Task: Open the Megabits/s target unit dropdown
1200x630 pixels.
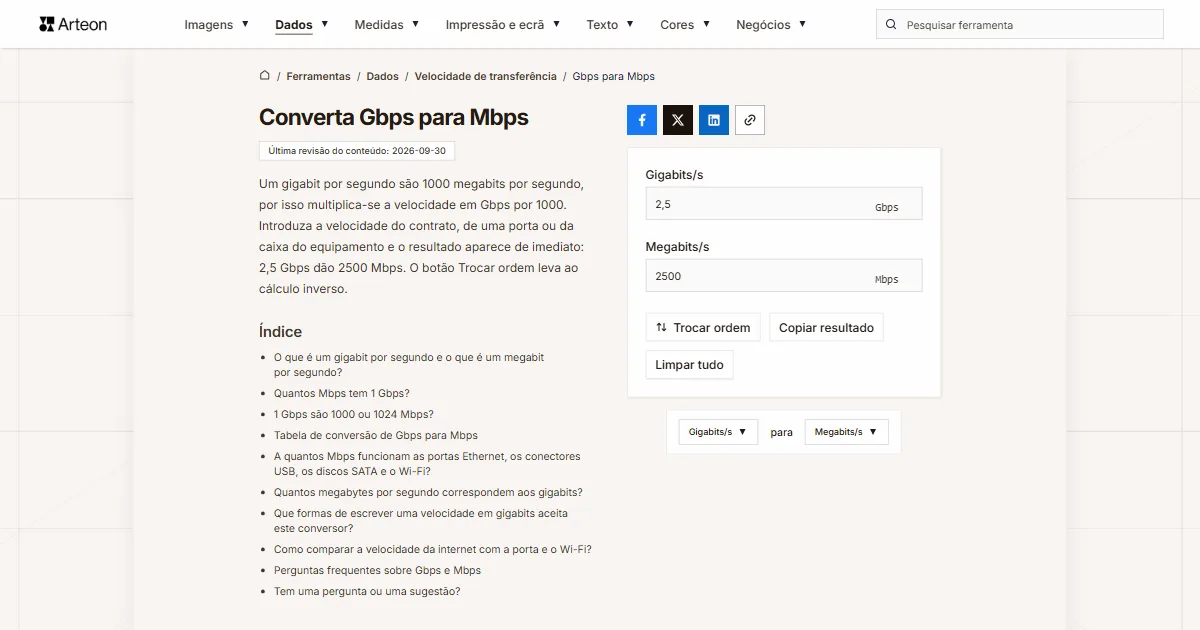Action: [846, 432]
